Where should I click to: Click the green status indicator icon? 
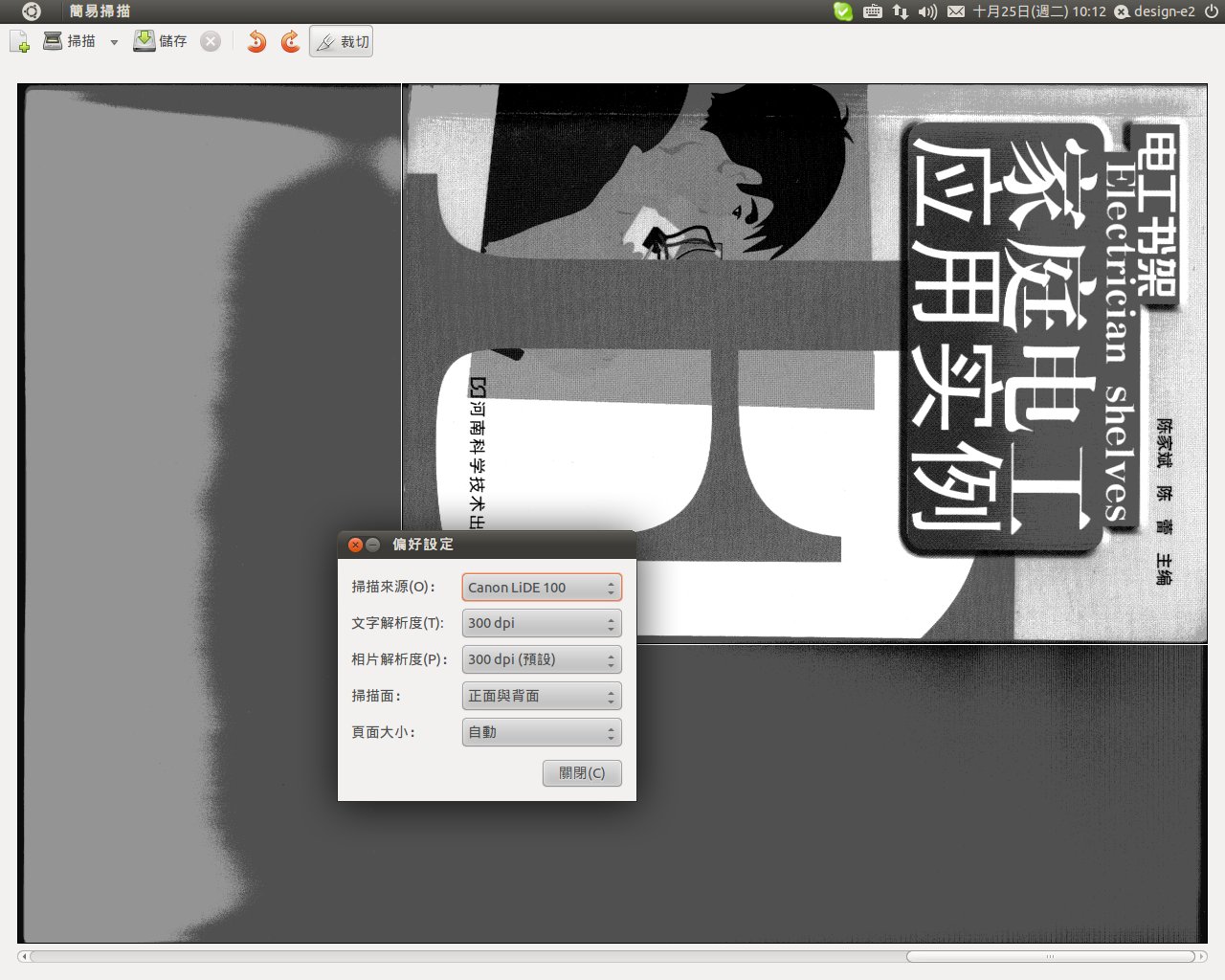(x=843, y=11)
